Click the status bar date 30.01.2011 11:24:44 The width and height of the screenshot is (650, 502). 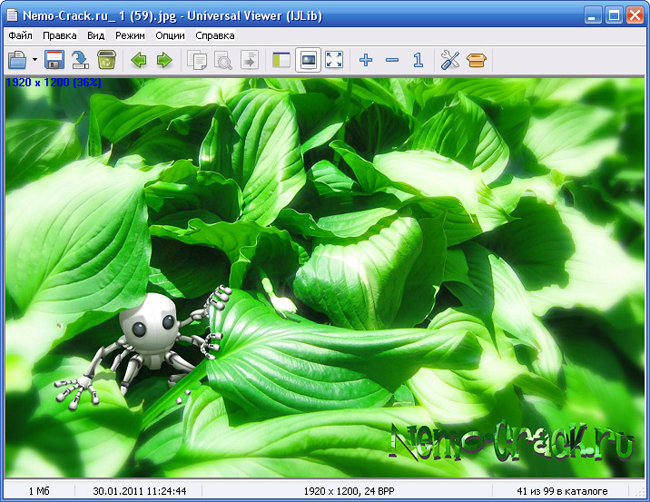pos(139,491)
